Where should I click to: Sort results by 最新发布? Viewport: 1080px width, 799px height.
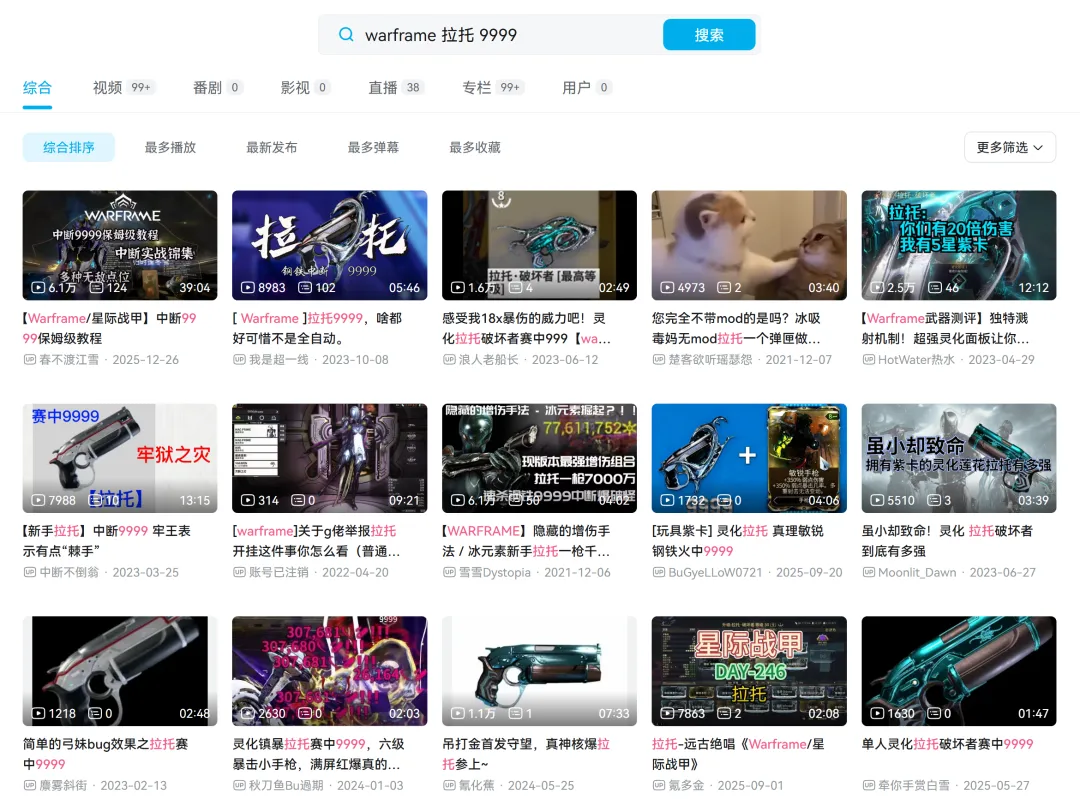pyautogui.click(x=272, y=147)
